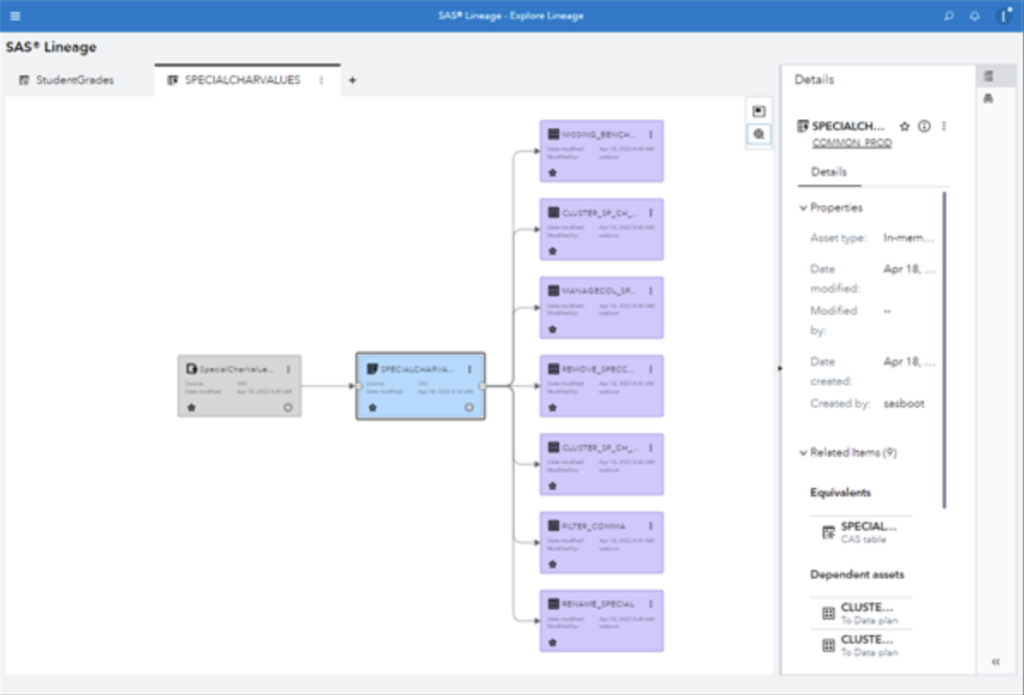Click the table icon on the blue SPECIALCHARVA node
The image size is (1024, 695).
pyautogui.click(x=372, y=369)
